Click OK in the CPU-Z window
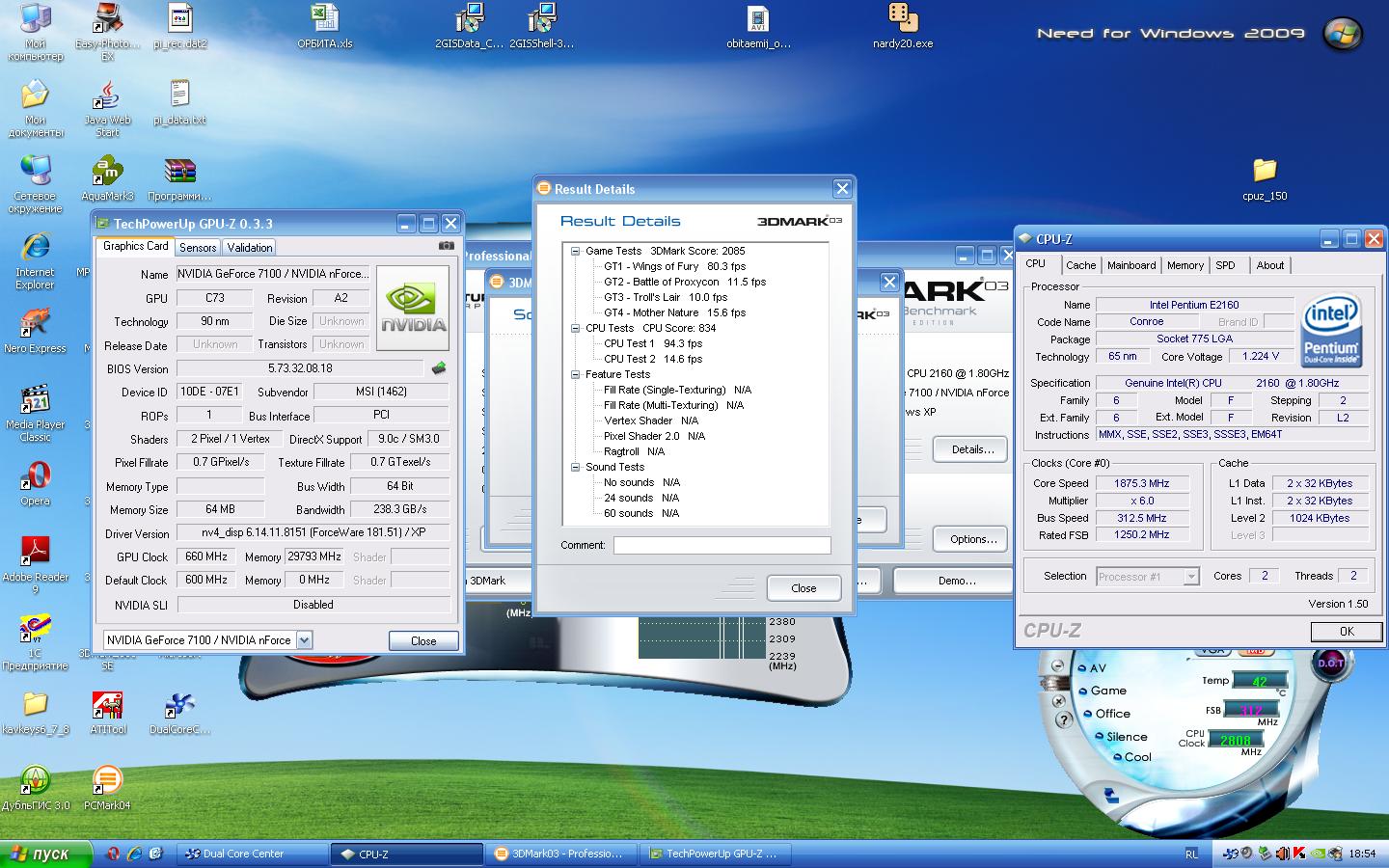This screenshot has width=1389, height=868. (1347, 632)
